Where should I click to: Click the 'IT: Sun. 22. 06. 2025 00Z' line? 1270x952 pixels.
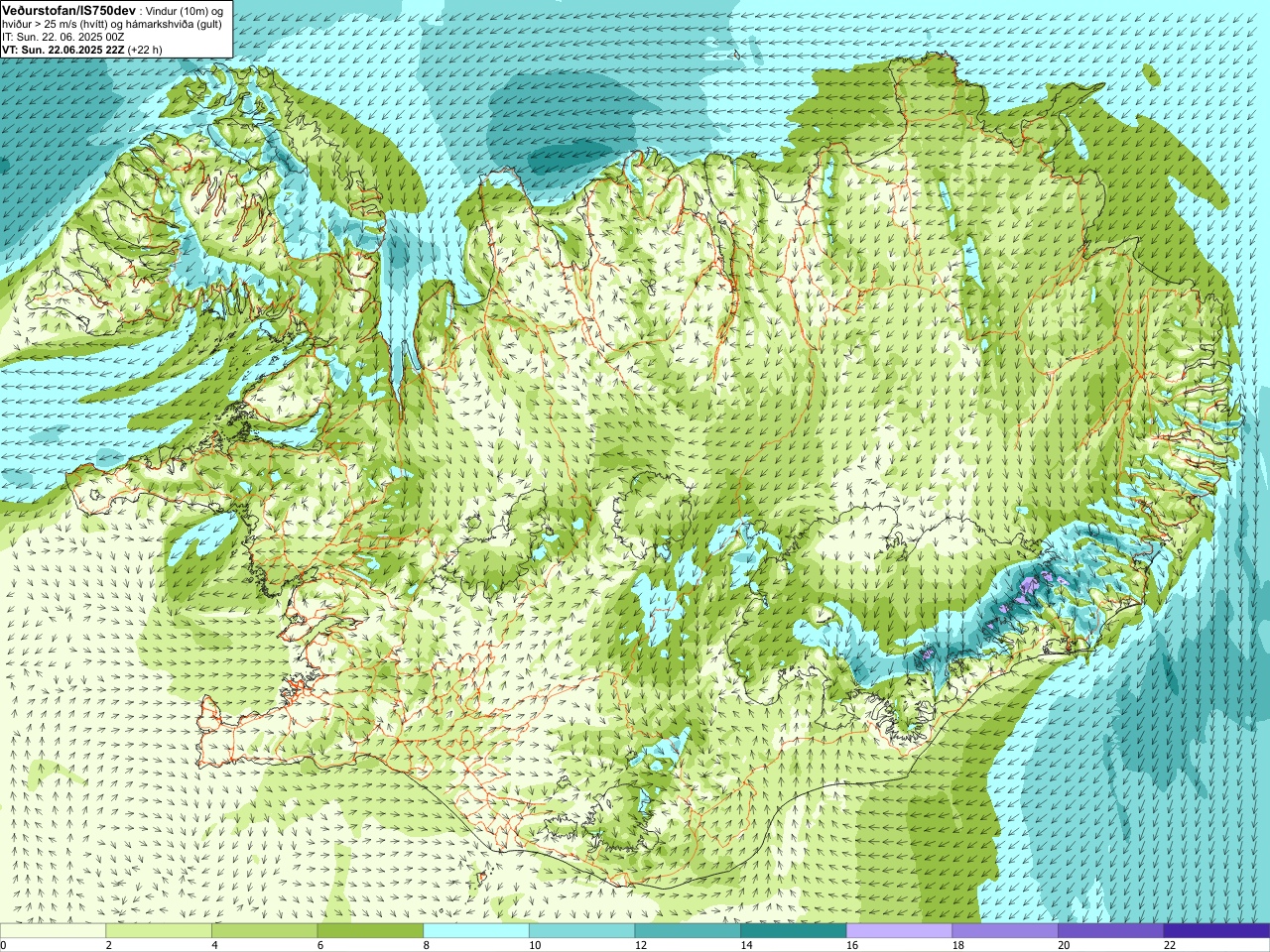coord(63,37)
